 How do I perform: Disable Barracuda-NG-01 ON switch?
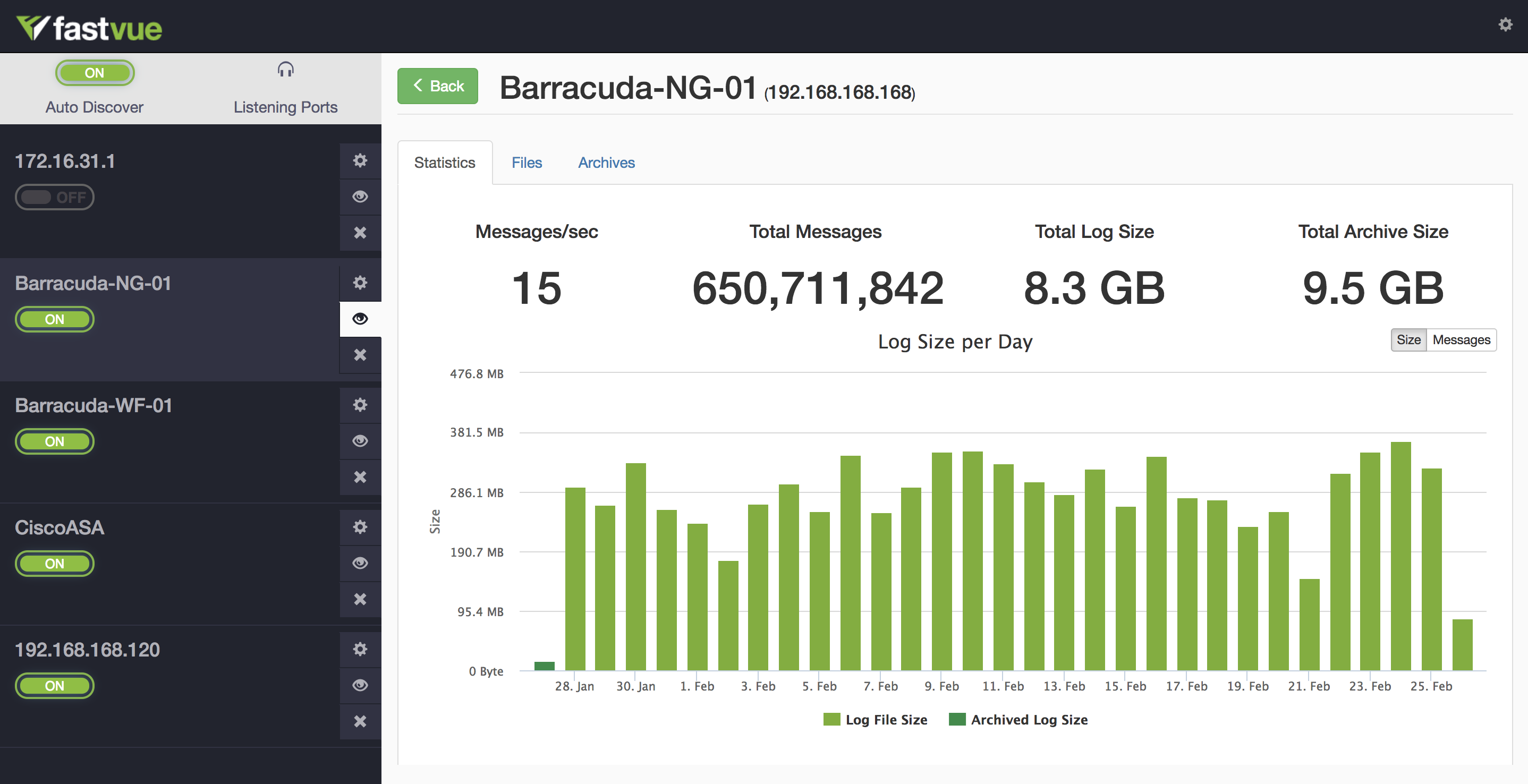55,319
